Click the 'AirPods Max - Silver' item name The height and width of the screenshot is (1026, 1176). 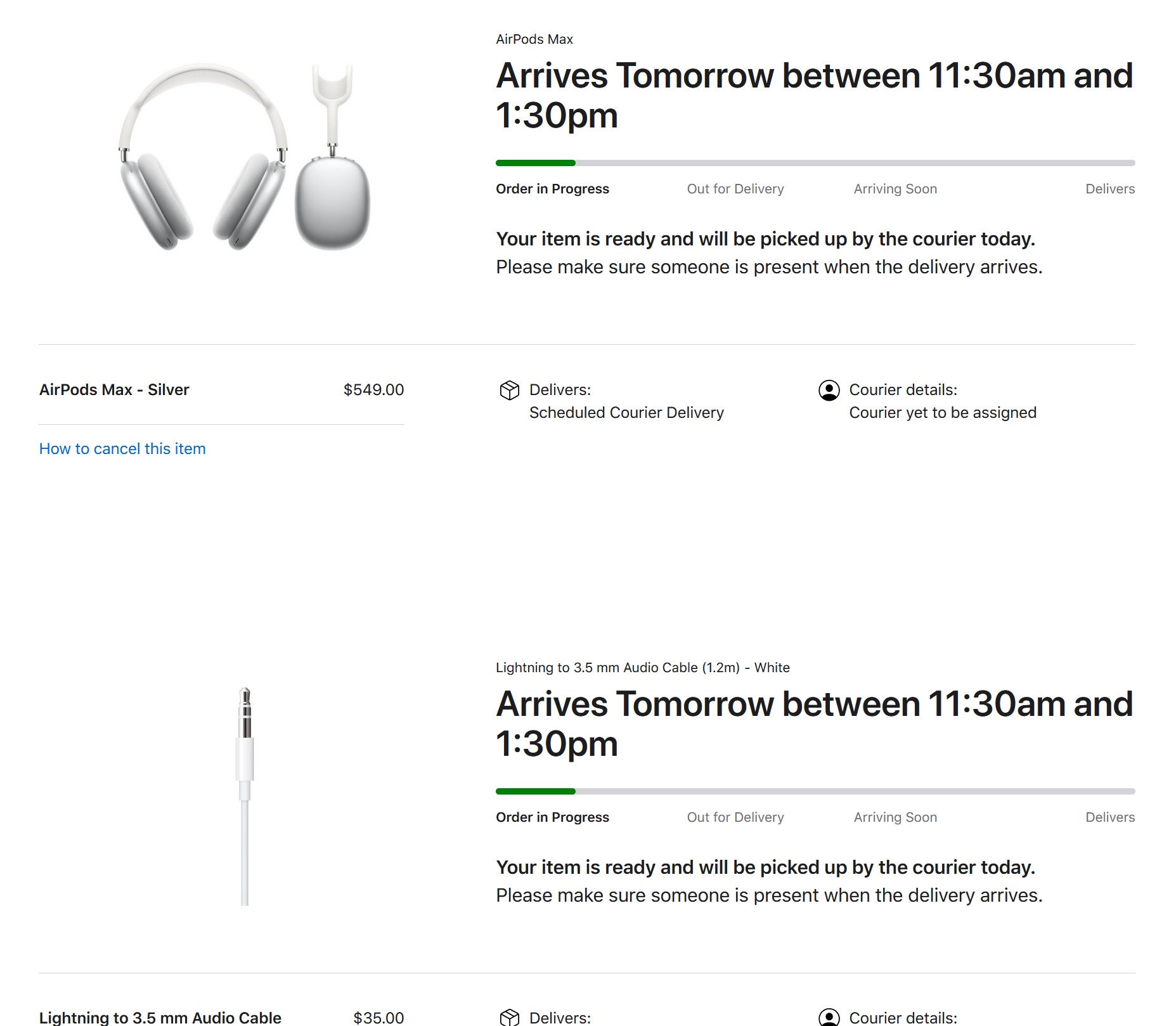coord(114,390)
